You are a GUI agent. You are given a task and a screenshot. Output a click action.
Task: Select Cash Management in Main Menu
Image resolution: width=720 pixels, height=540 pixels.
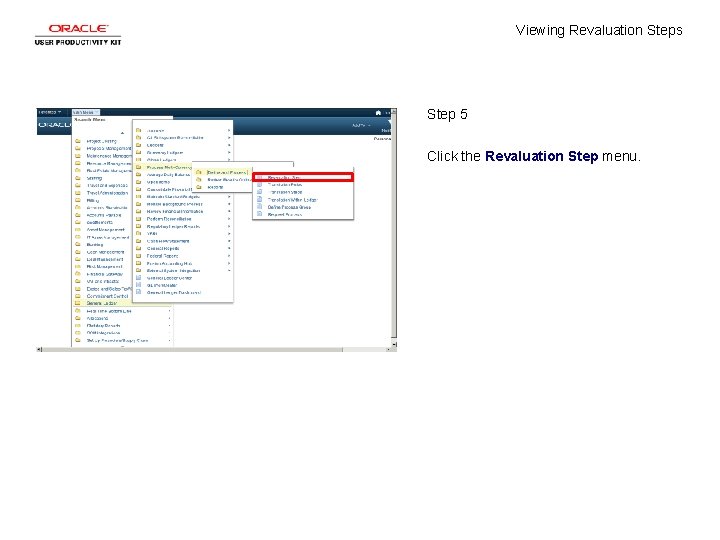tap(105, 252)
